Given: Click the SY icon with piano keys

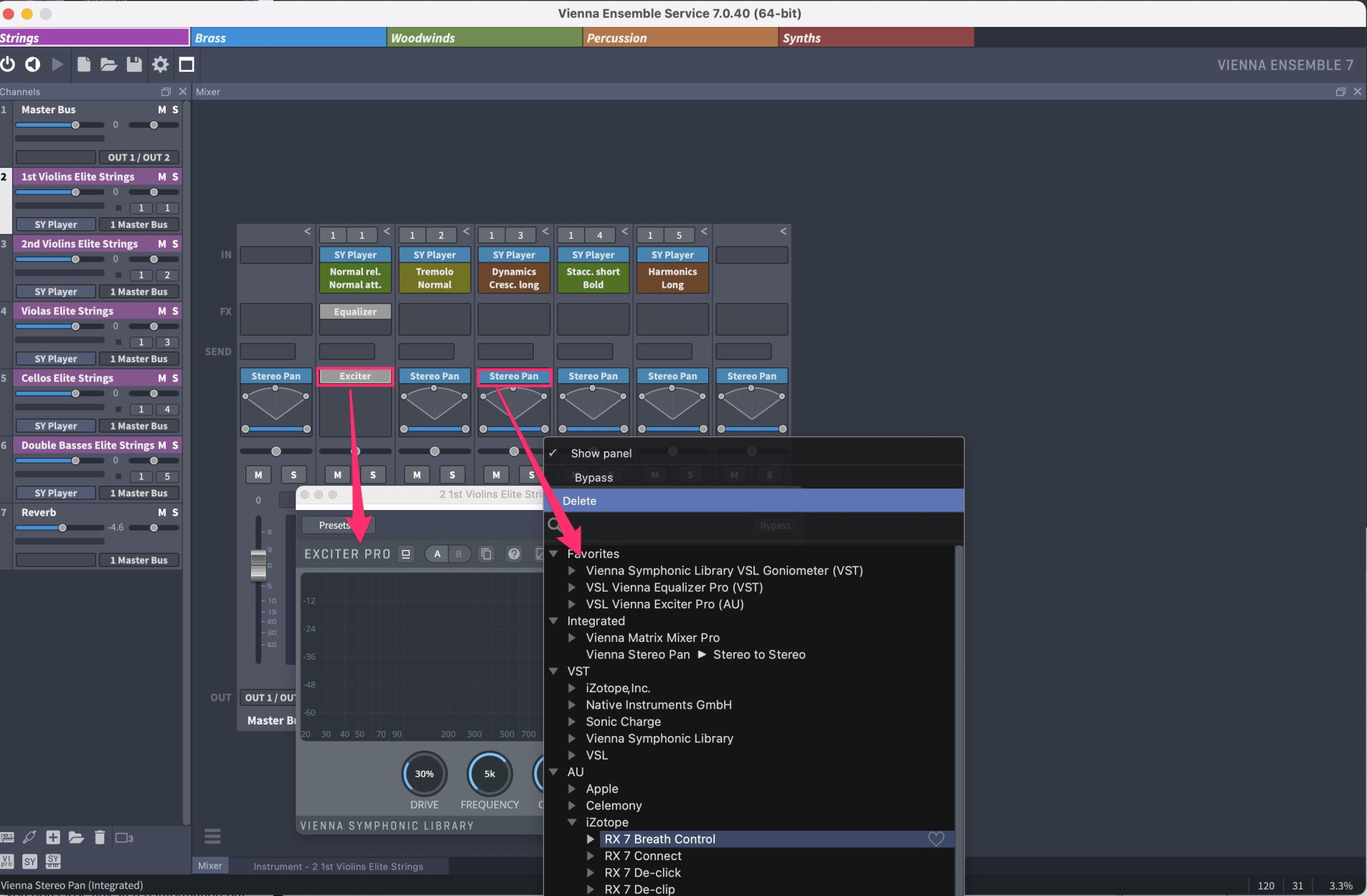Looking at the screenshot, I should [x=53, y=861].
